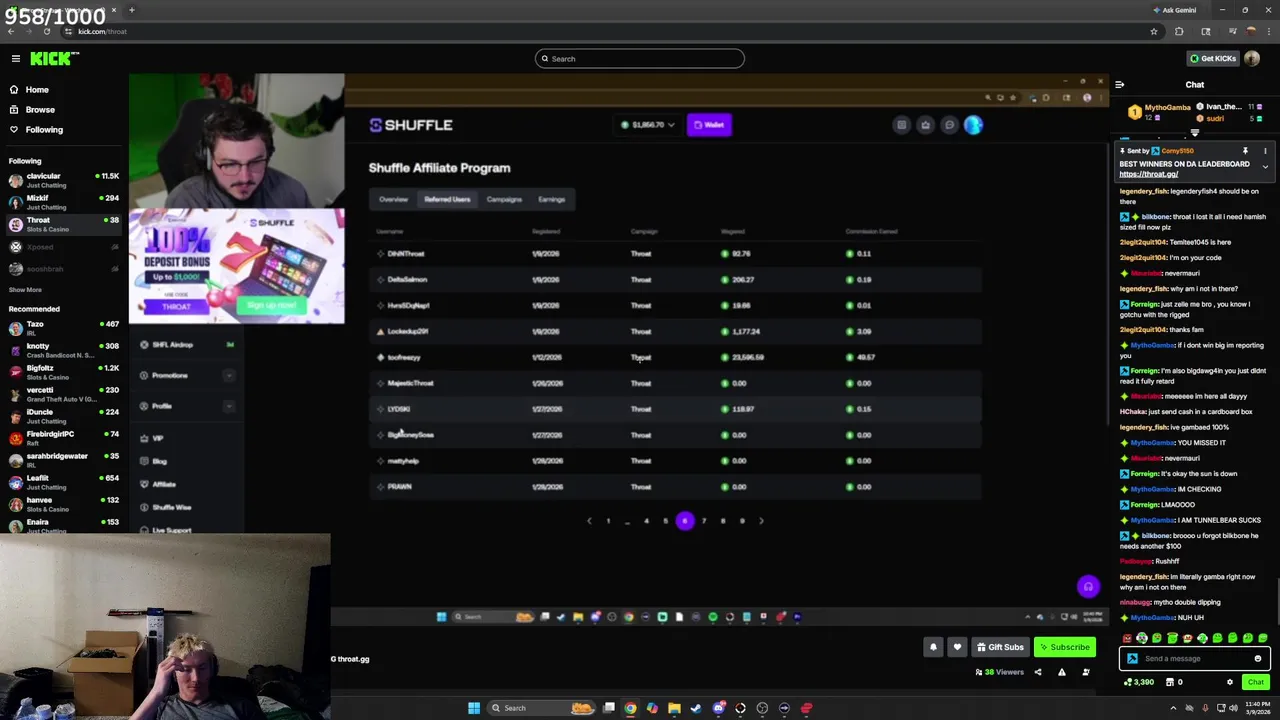
Task: Open clavicular's channel in Following list
Action: [x=62, y=180]
